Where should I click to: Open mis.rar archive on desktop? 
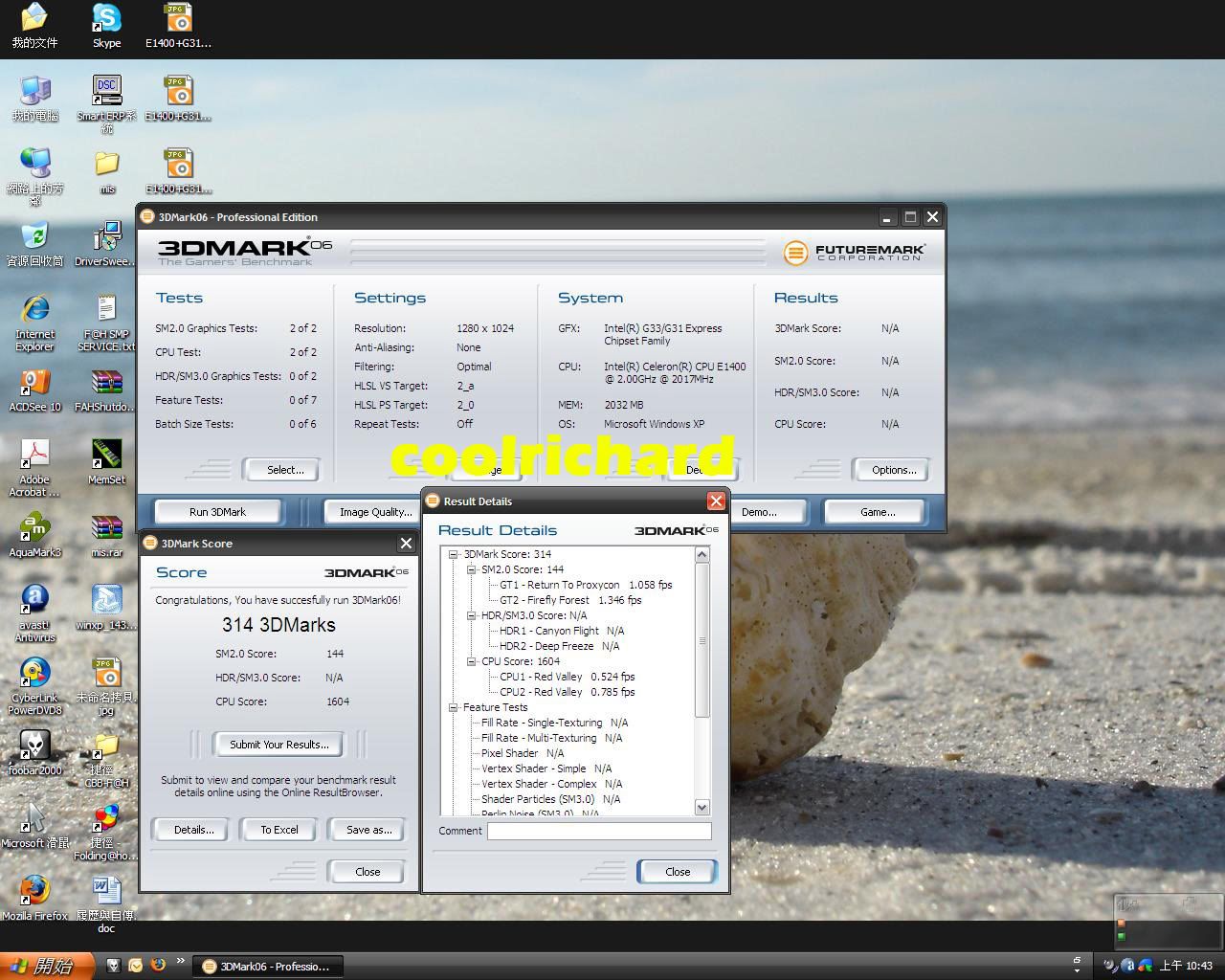pyautogui.click(x=106, y=535)
